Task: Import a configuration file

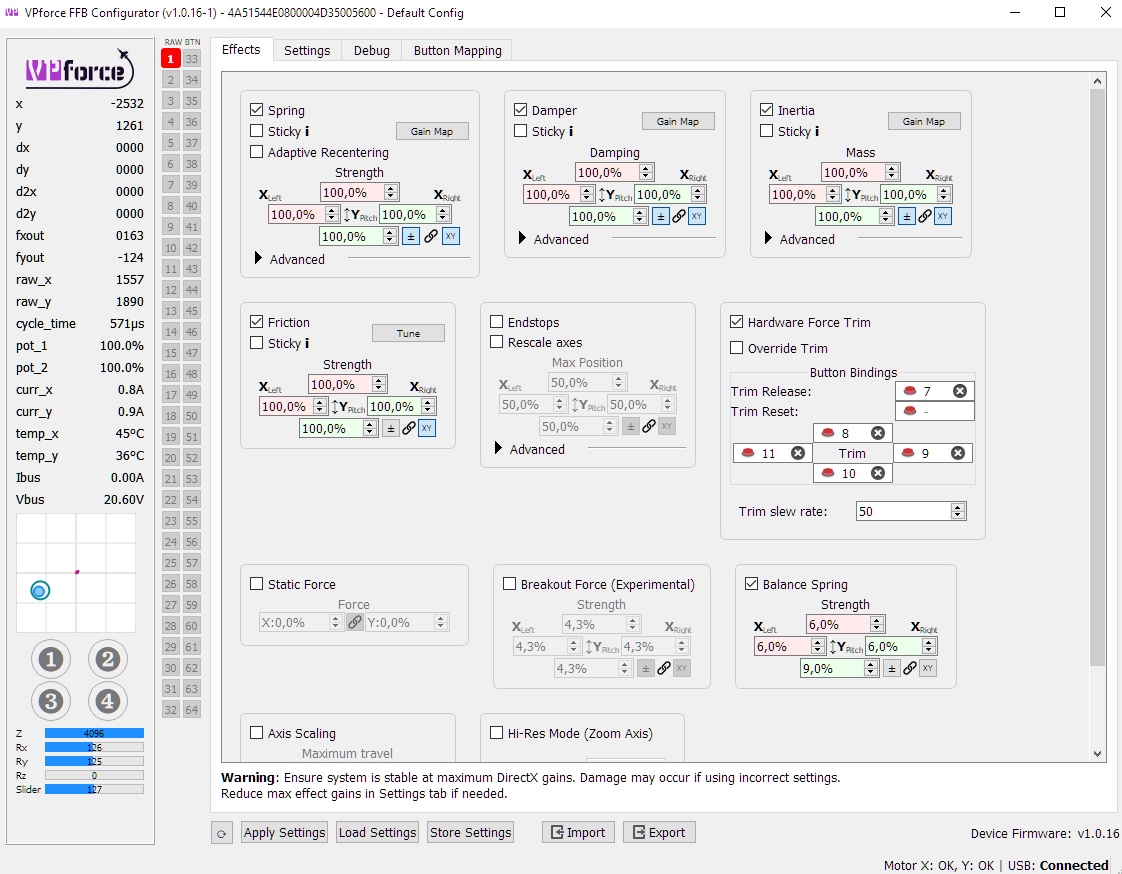Action: pos(578,832)
